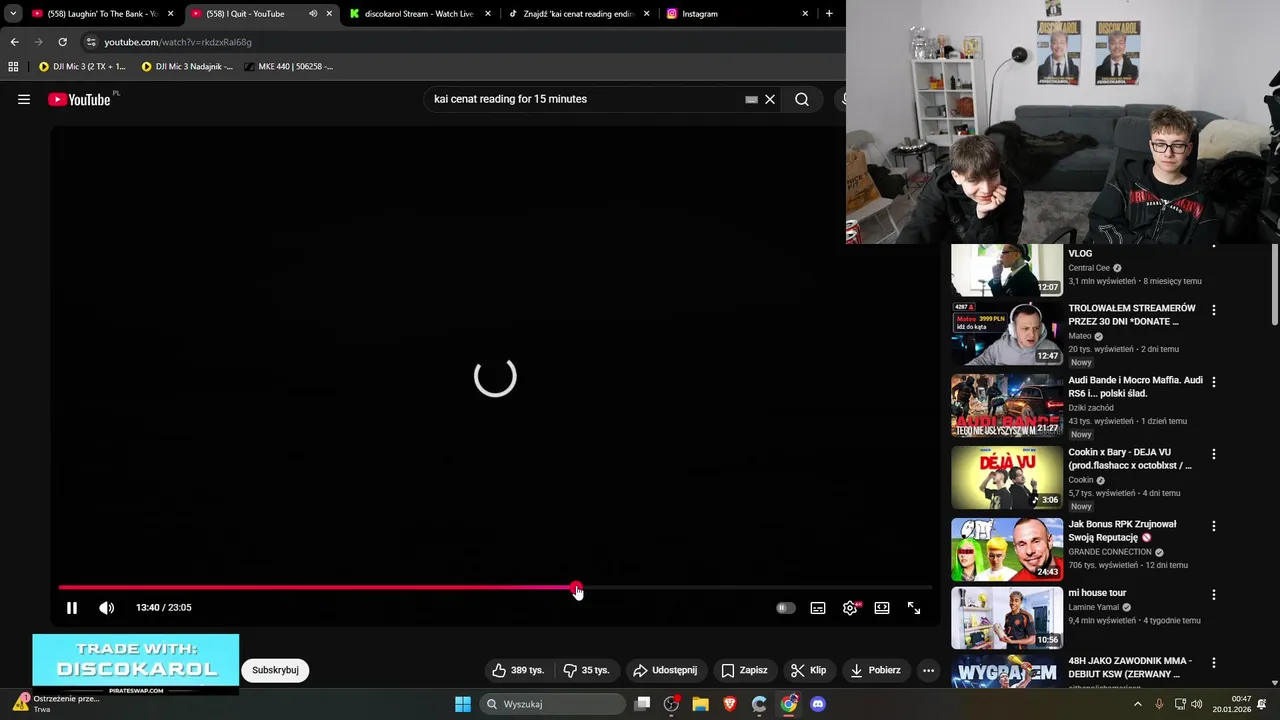
Task: Click the Subskrybuj button
Action: pyautogui.click(x=275, y=670)
